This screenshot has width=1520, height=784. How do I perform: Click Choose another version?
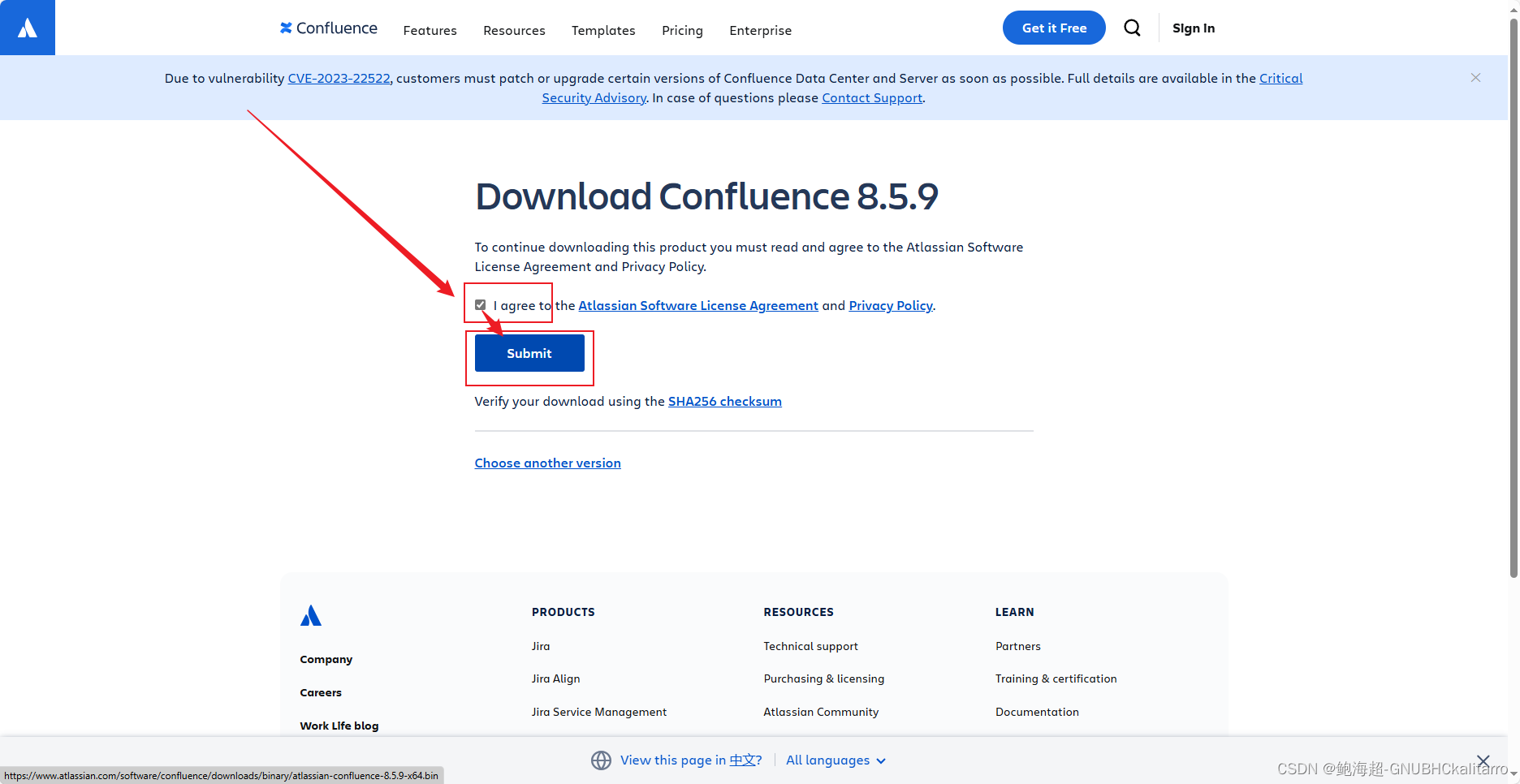pyautogui.click(x=548, y=463)
